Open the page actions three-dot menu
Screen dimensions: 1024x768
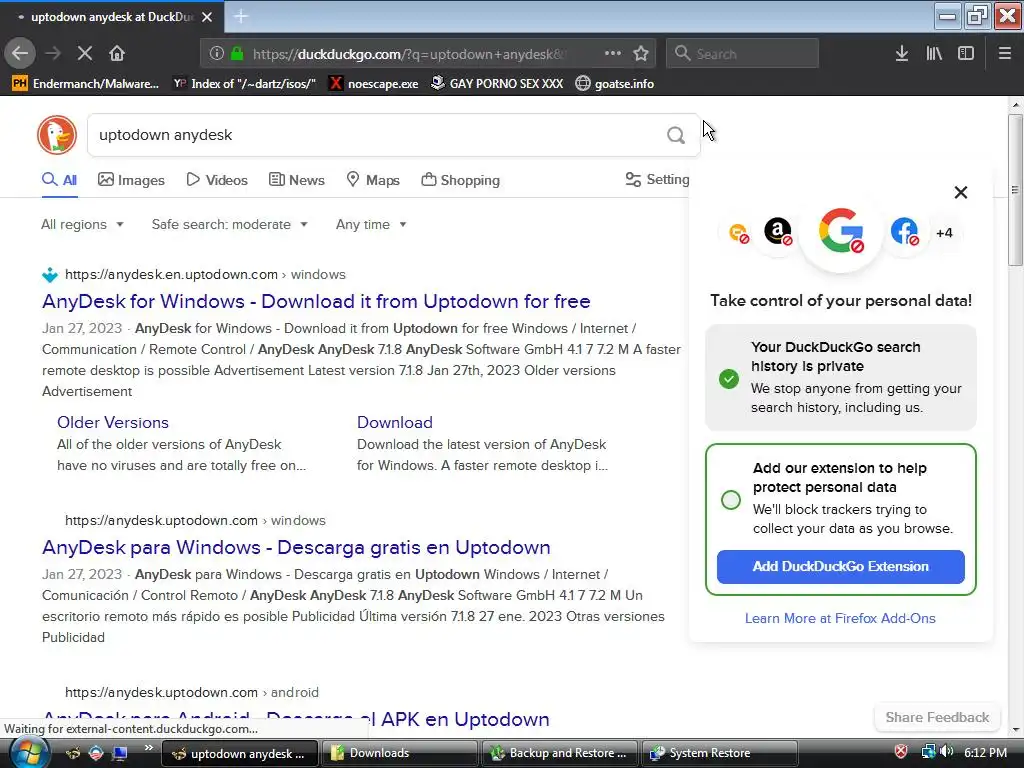tap(613, 54)
